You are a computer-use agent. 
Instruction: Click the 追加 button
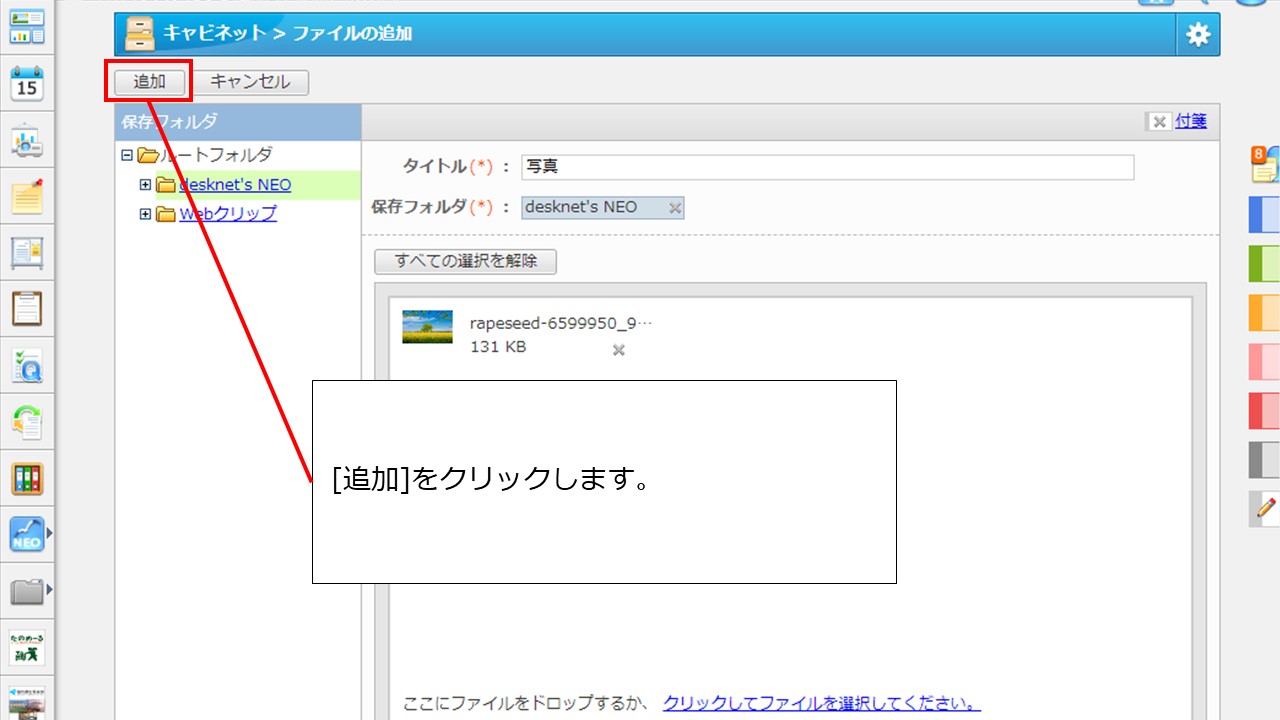(x=149, y=82)
